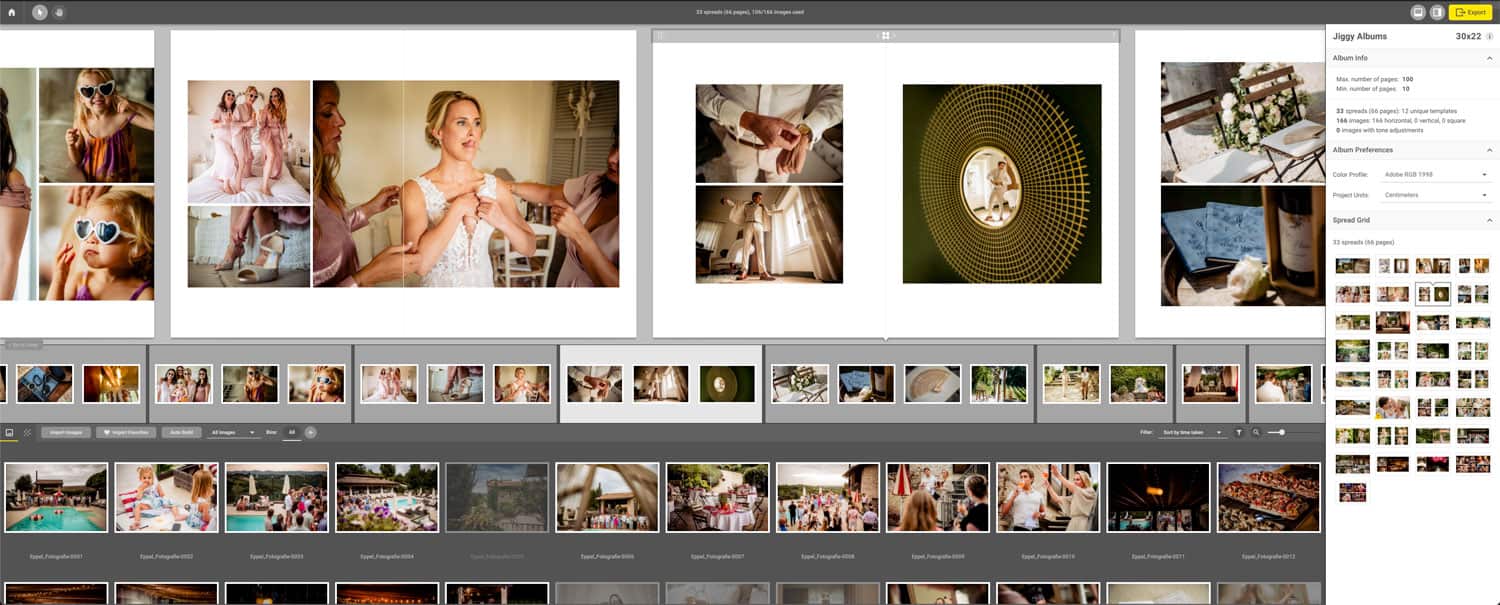Open the Color Profile dropdown showing Adobe RGB 1998
The height and width of the screenshot is (605, 1500).
(x=1437, y=174)
